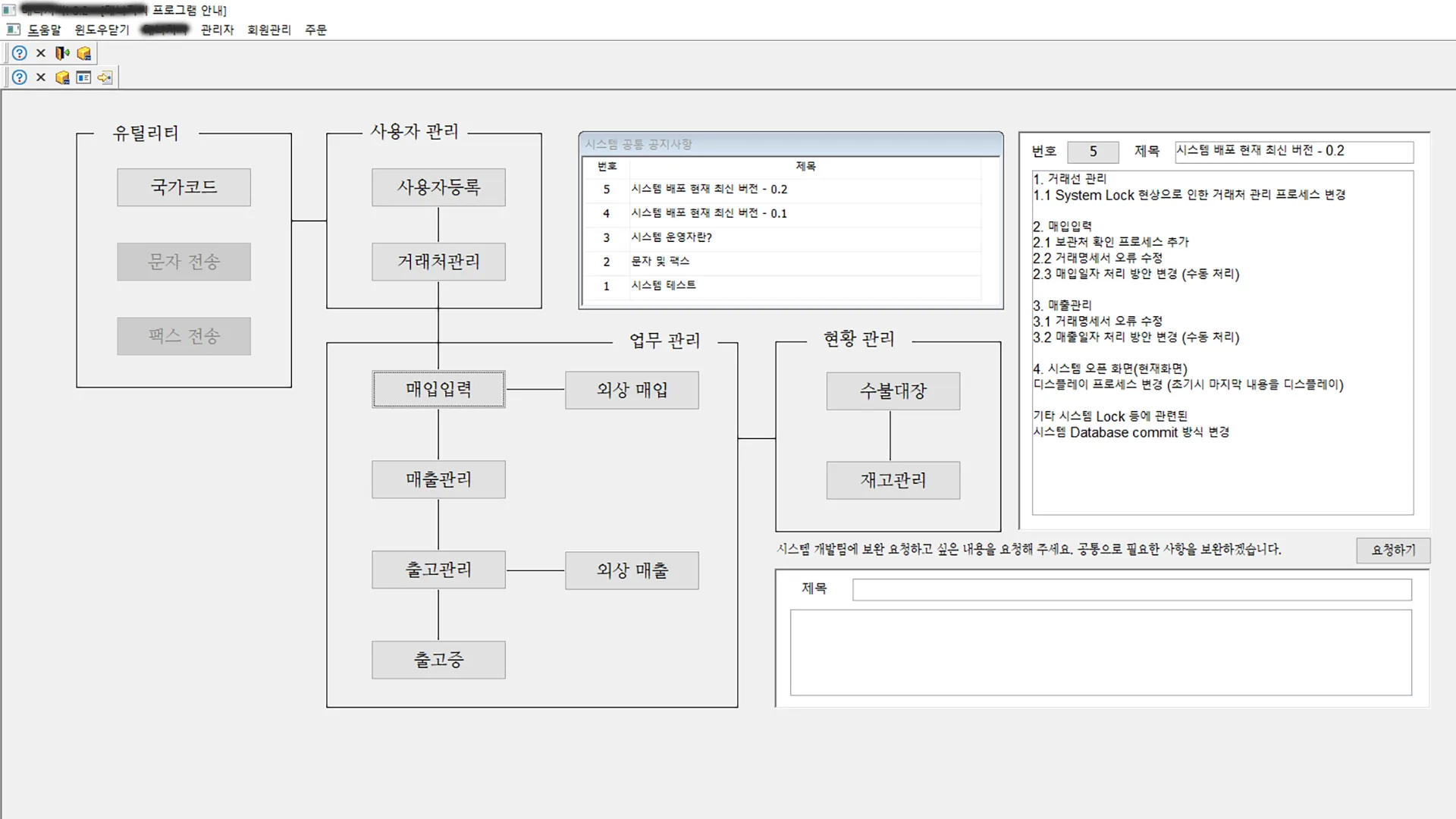Click the 재고관리 button
This screenshot has height=819, width=1456.
click(x=893, y=480)
